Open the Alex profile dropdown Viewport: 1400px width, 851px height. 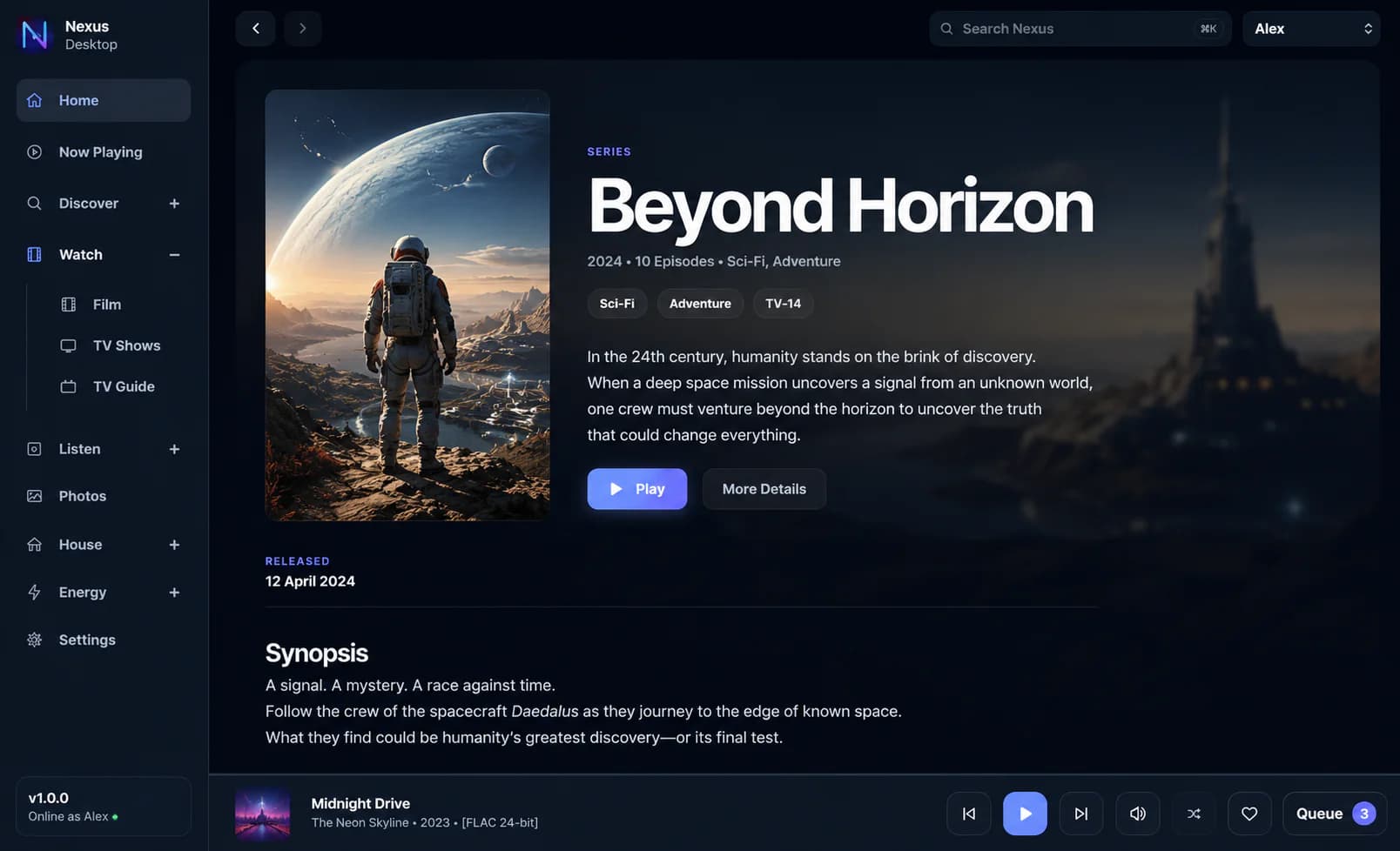(1311, 29)
